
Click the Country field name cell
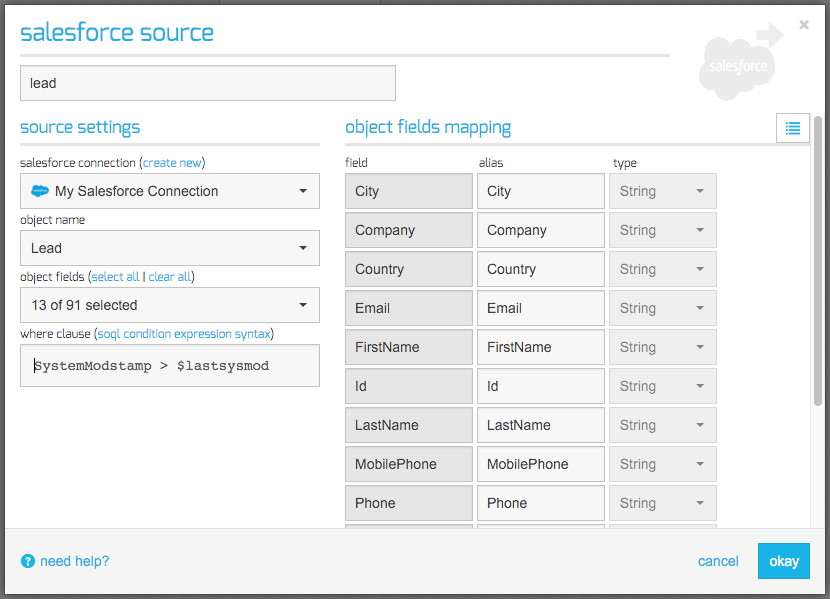pyautogui.click(x=409, y=269)
